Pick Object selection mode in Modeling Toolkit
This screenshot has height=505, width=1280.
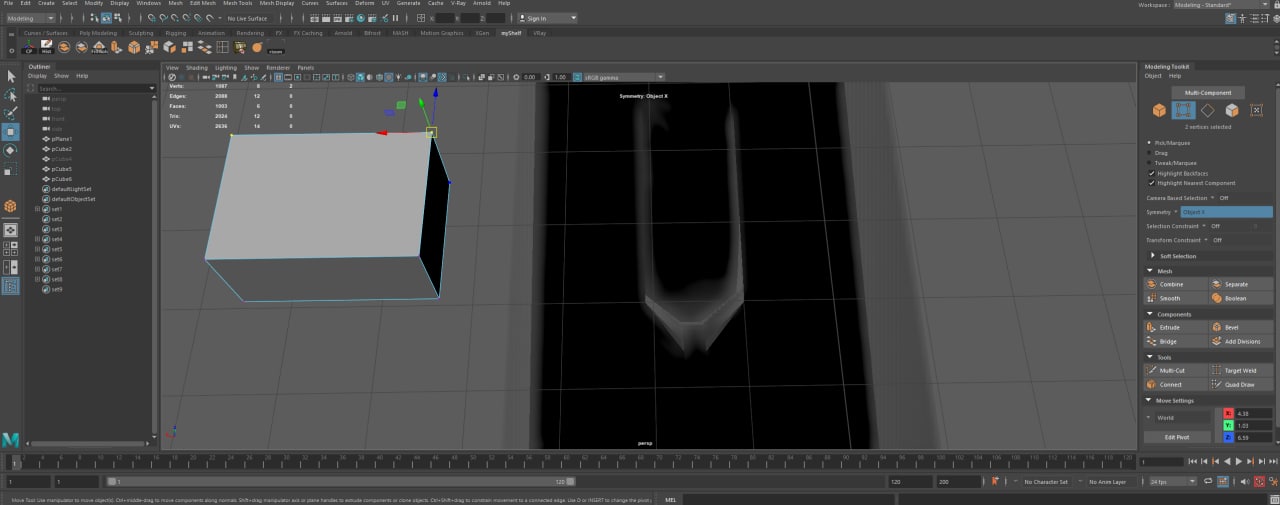click(1159, 110)
